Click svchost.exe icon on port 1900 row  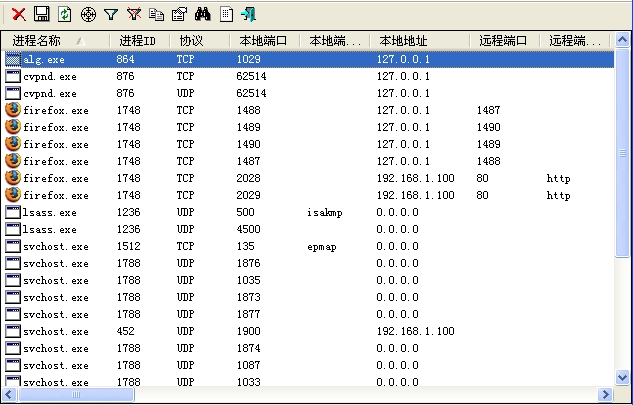click(x=13, y=331)
